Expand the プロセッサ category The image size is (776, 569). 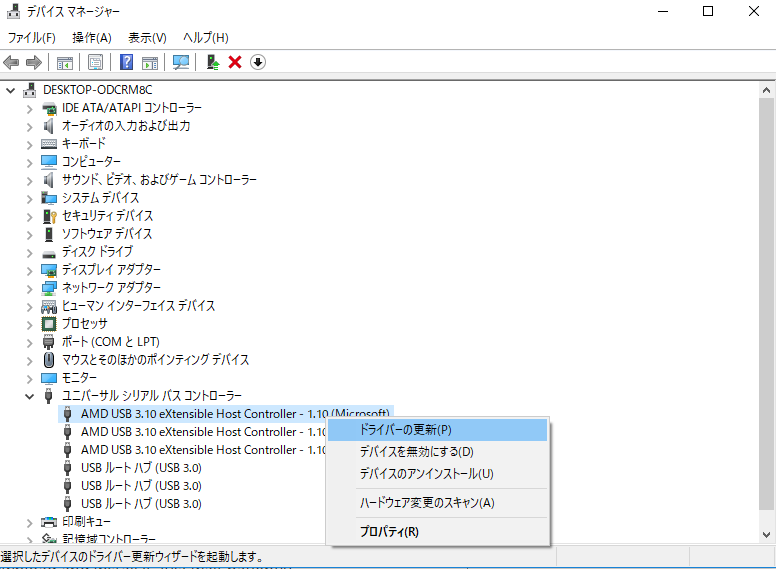tap(30, 325)
